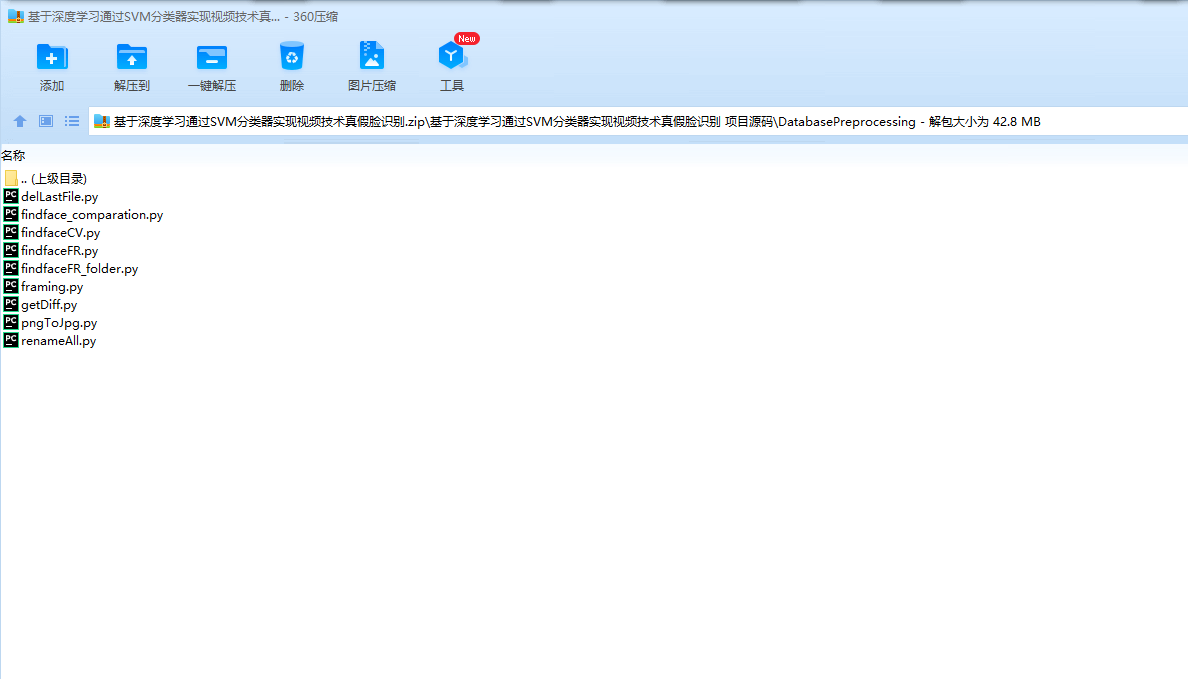Image resolution: width=1188 pixels, height=679 pixels.
Task: Click the archive path address field
Action: click(638, 121)
